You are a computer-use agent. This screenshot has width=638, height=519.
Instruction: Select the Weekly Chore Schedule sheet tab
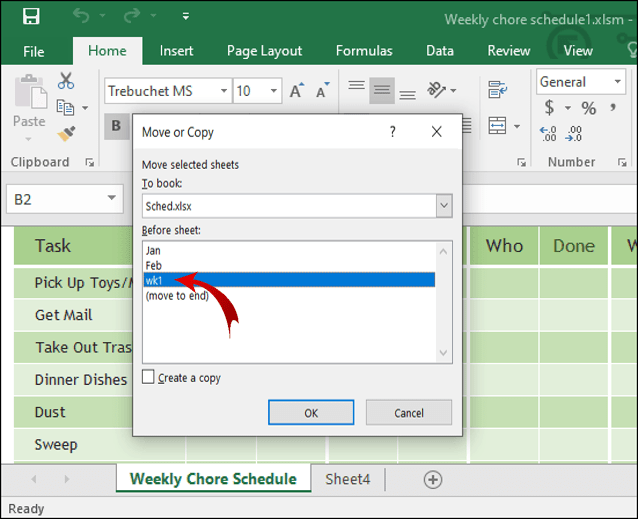[213, 479]
